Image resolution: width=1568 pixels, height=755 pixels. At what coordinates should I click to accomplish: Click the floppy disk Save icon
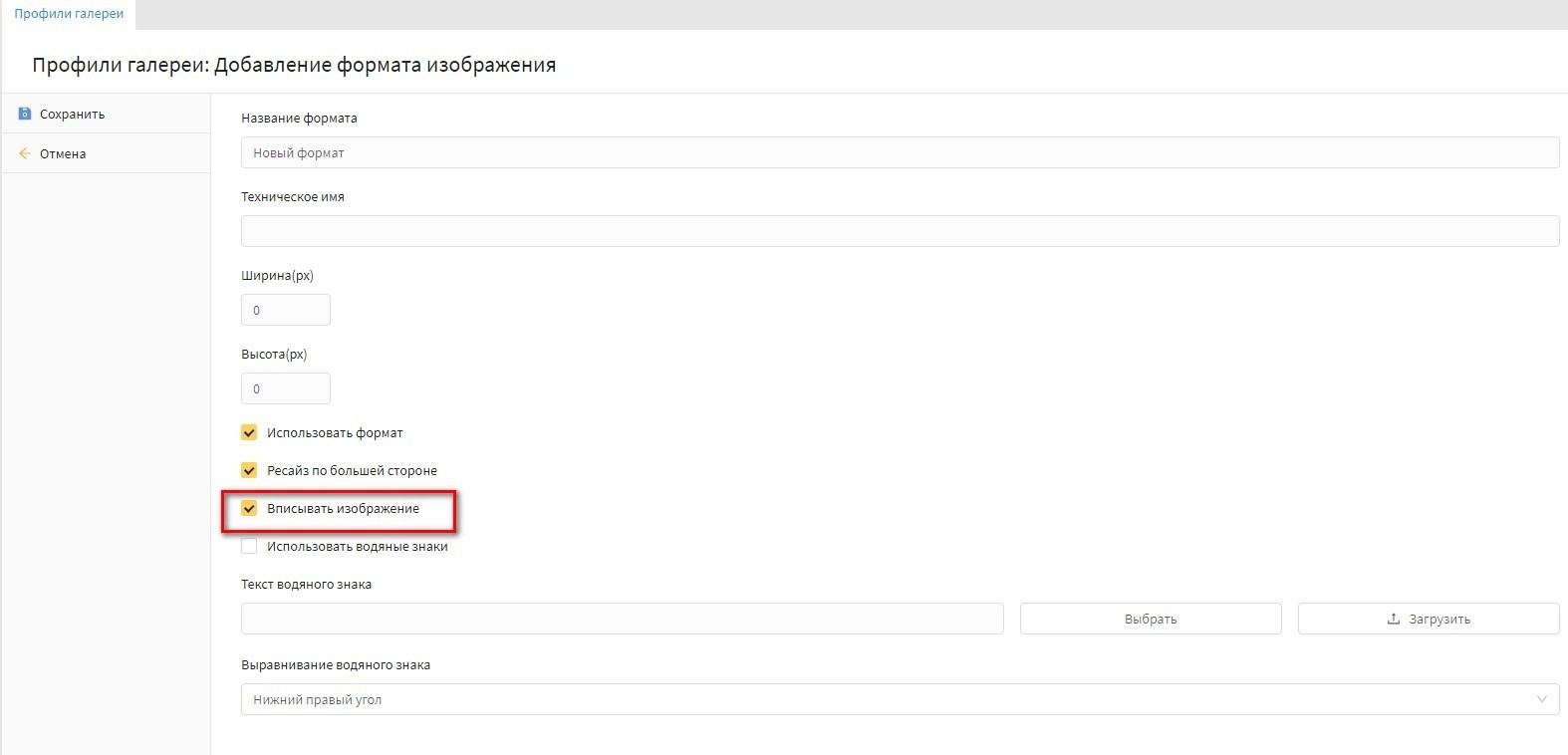(25, 115)
